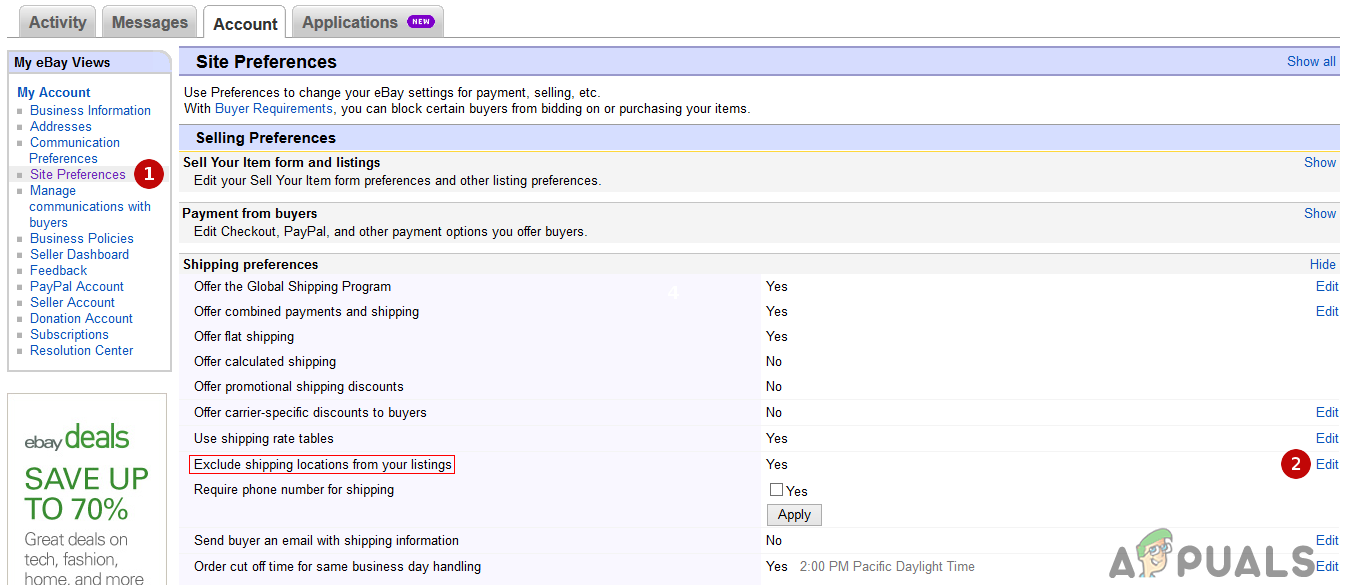Viewport: 1348px width, 585px height.
Task: Open Resolution Center from sidebar
Action: 81,350
